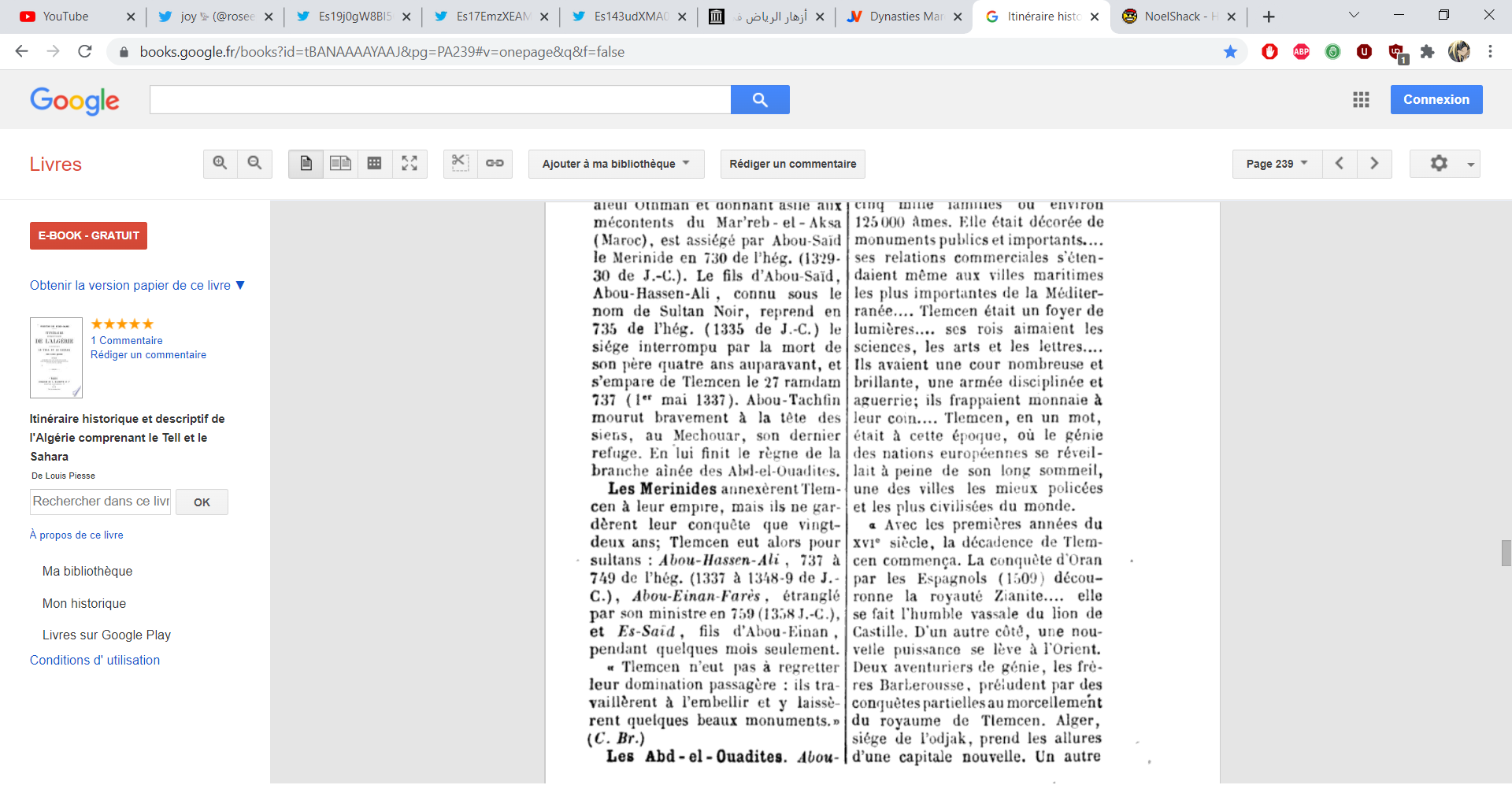Open the ABP Adblock Plus extension

pos(1301,51)
